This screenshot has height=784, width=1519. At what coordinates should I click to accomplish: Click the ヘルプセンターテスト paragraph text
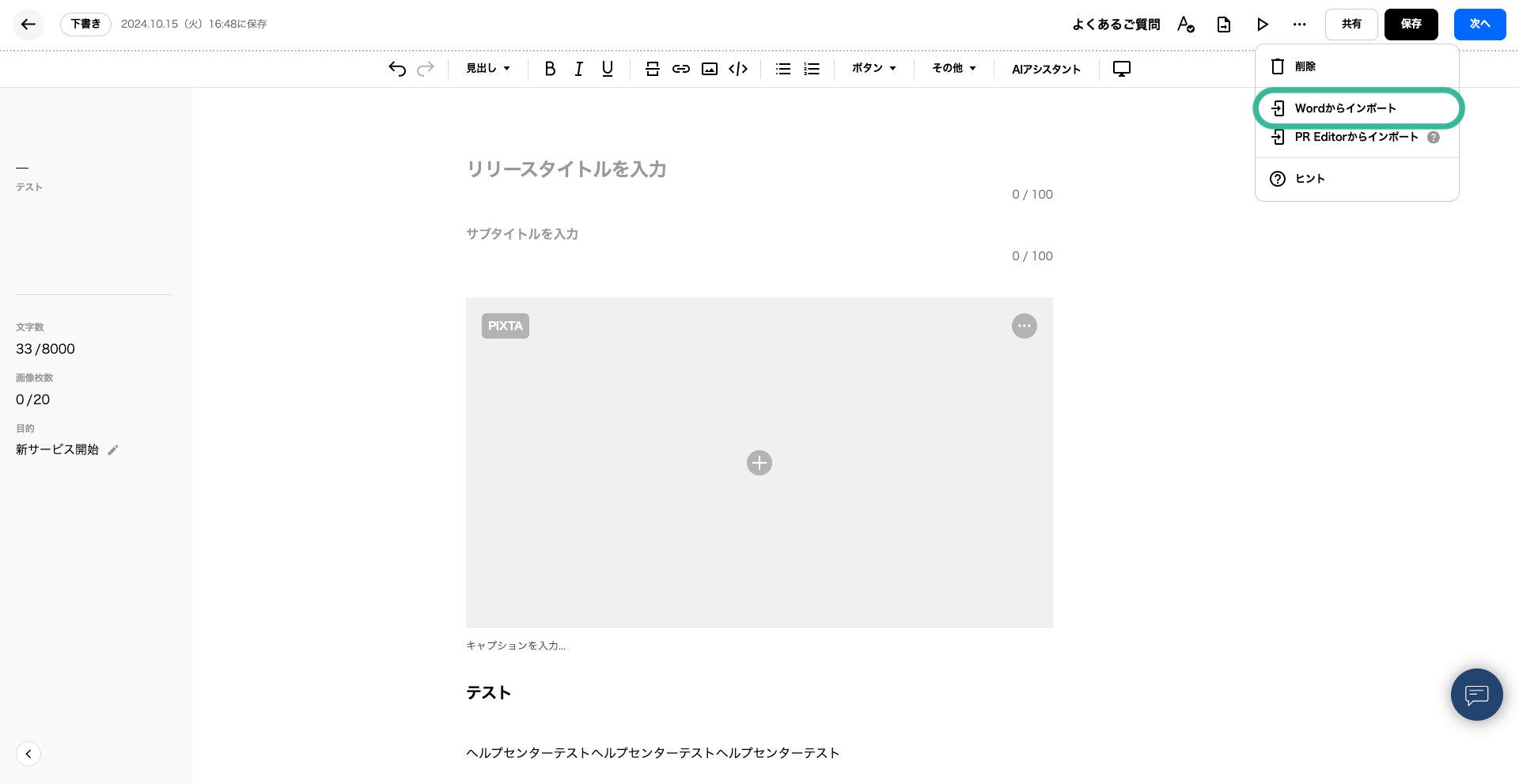click(x=653, y=753)
